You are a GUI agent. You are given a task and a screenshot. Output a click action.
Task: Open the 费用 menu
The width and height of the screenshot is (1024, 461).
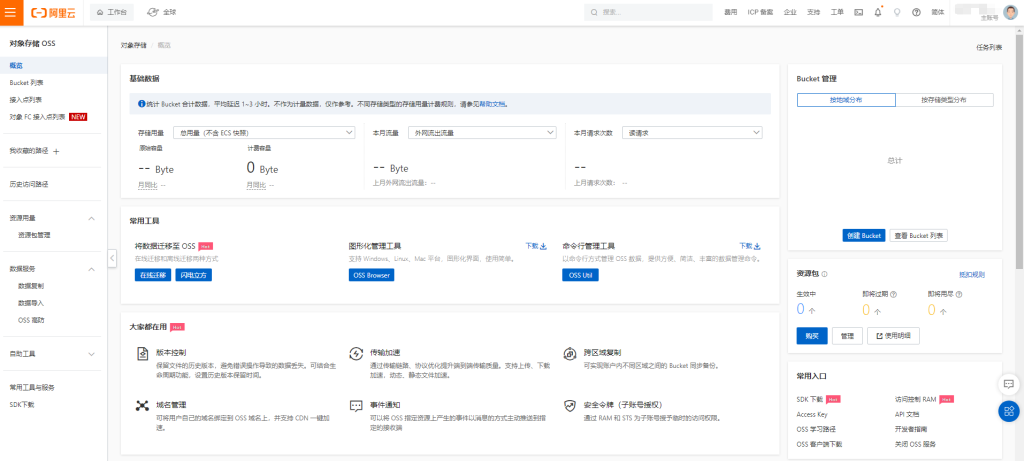coord(731,12)
